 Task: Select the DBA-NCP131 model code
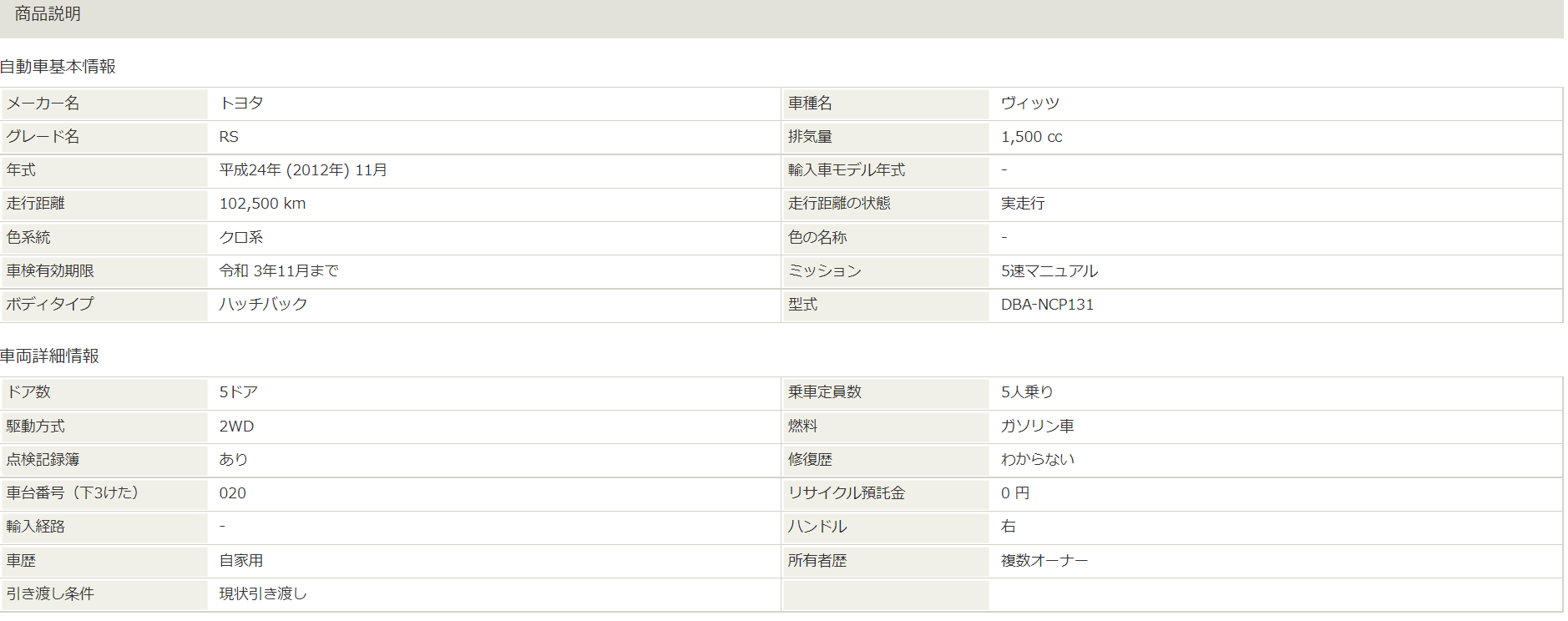[x=1047, y=305]
